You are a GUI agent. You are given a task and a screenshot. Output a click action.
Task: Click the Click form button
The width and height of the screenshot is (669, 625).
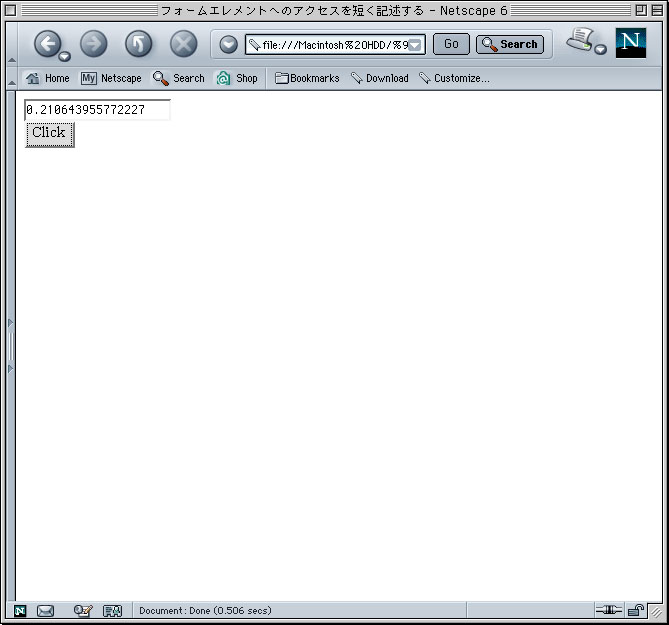(x=50, y=134)
